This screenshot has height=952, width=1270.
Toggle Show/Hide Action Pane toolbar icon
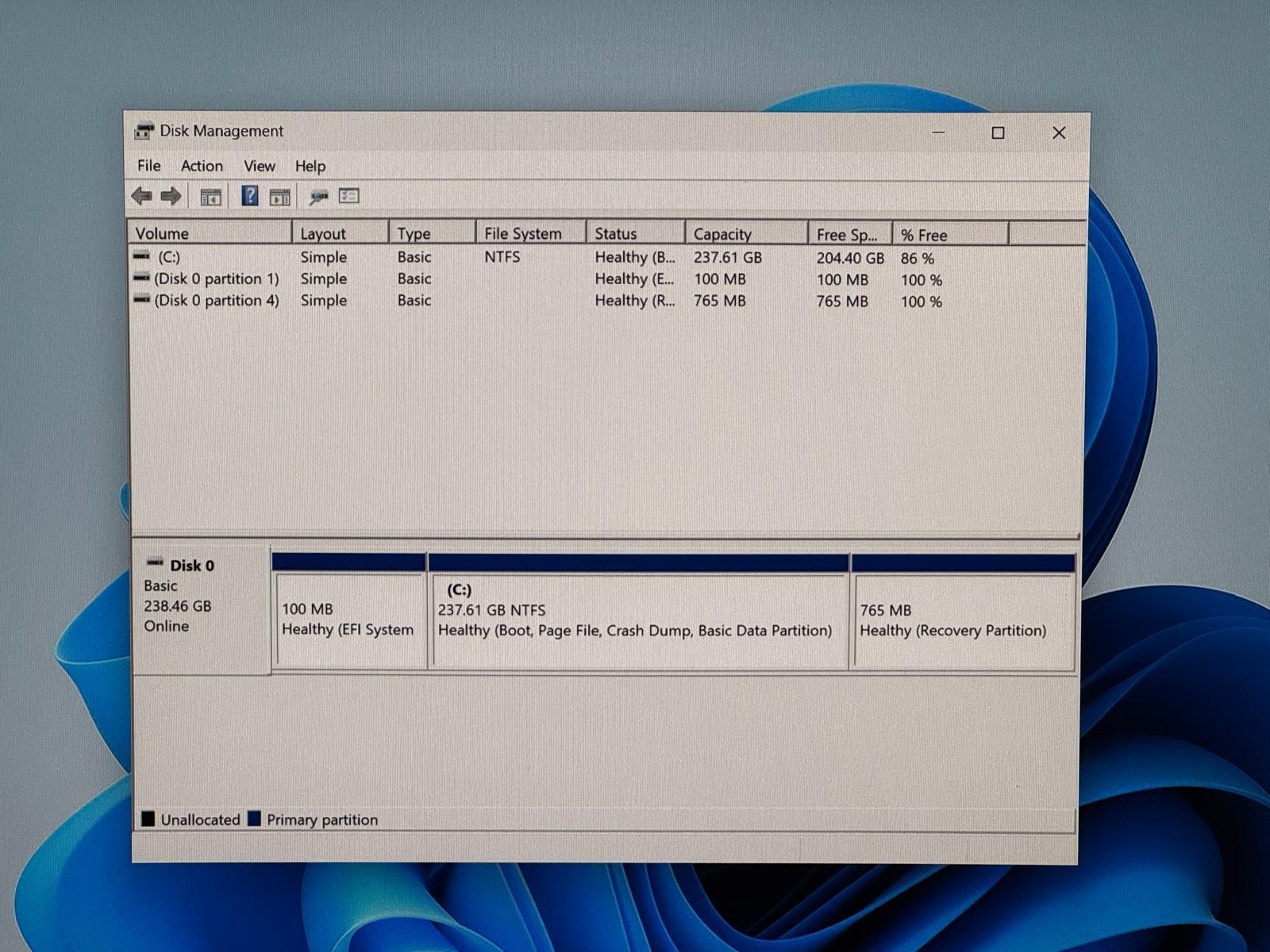click(279, 197)
